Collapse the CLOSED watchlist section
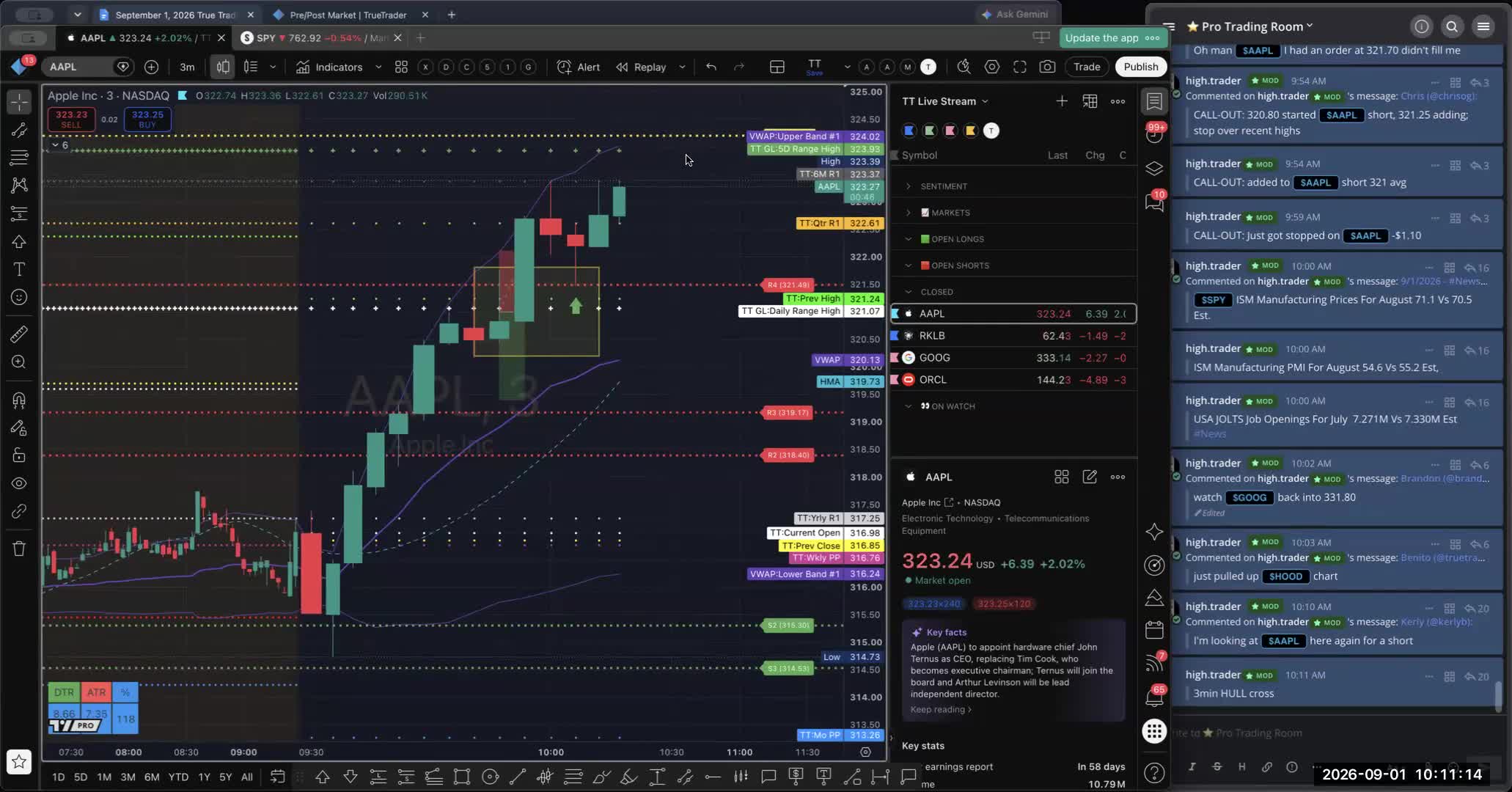Viewport: 1512px width, 792px height. (909, 292)
